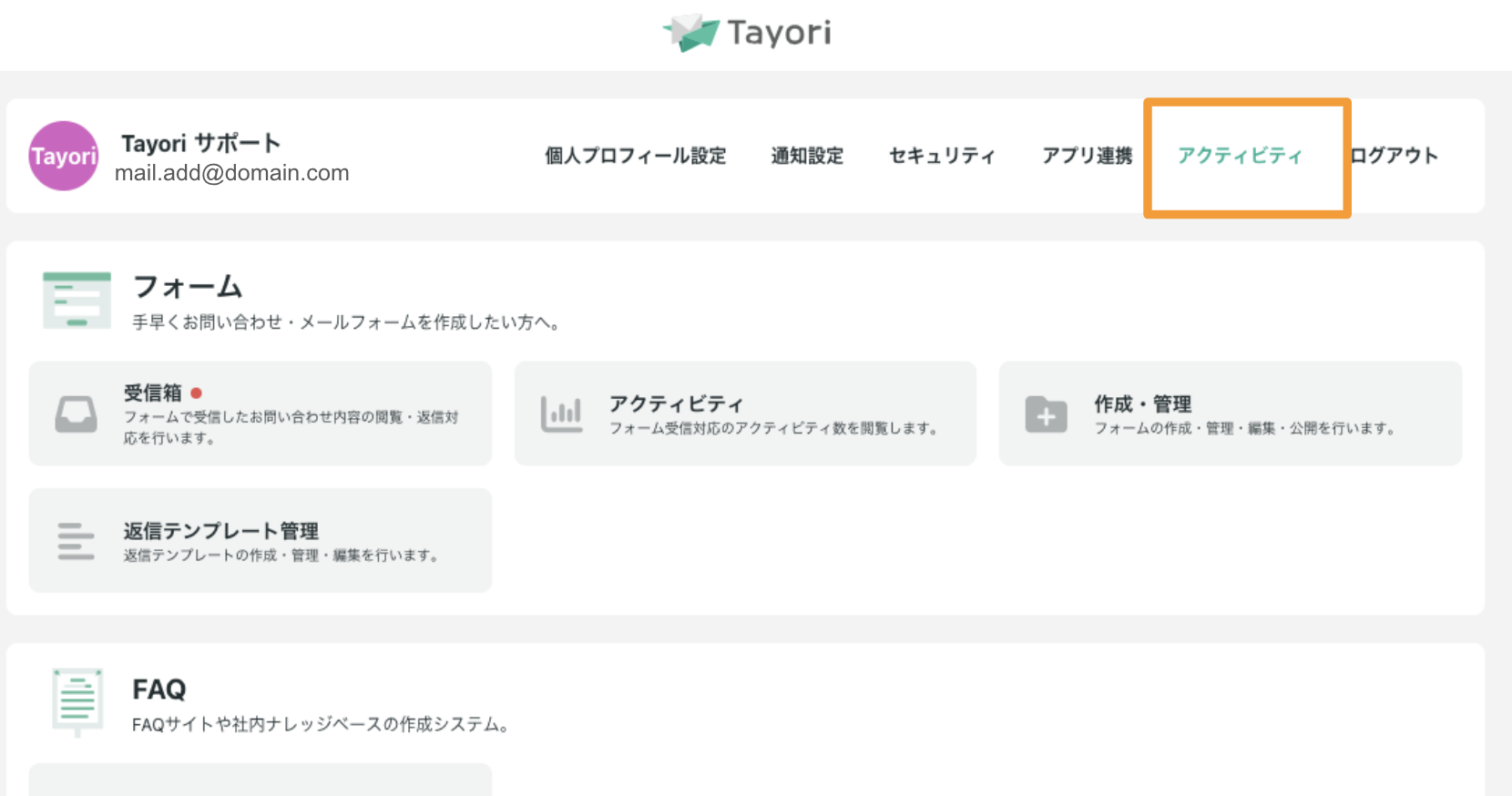Click the inbox tray icon
Screen dimensions: 1512x796
tap(76, 414)
